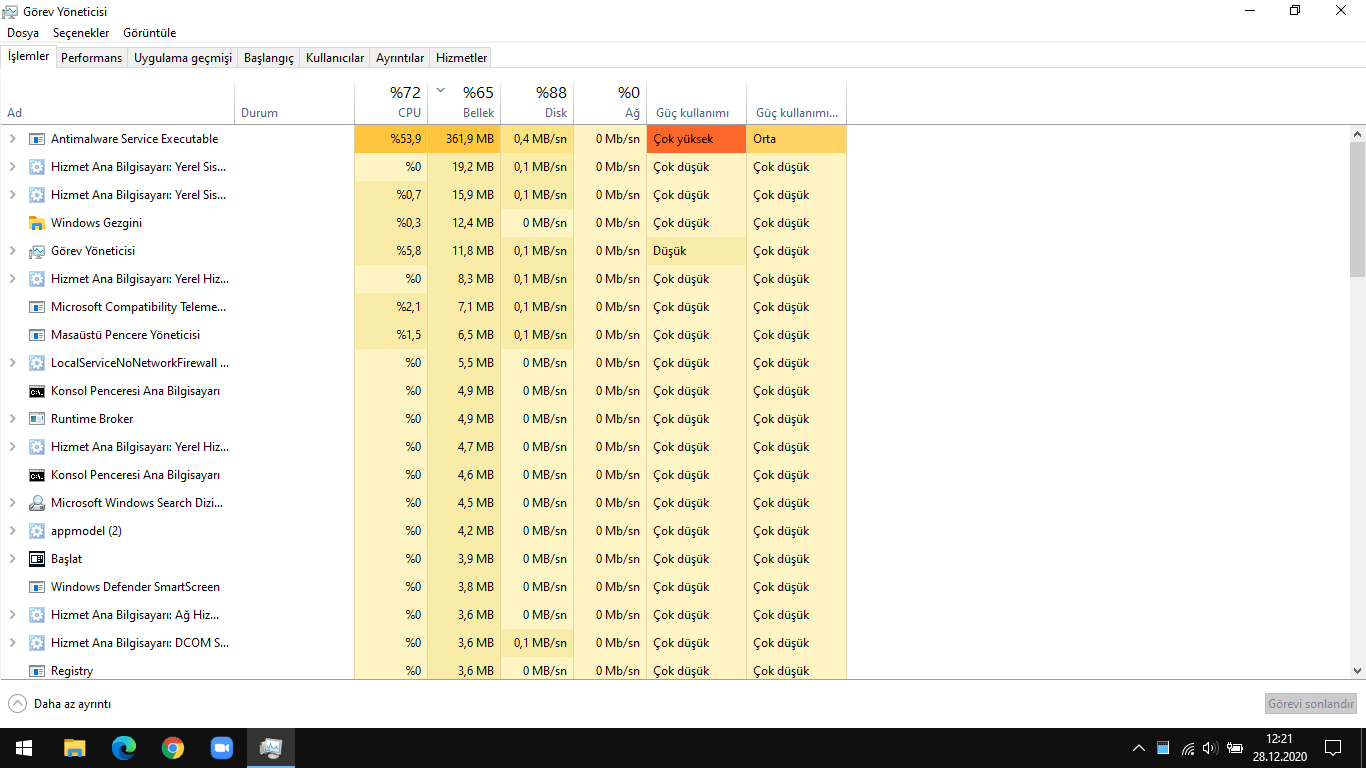Click the Hizmet Ana Bilgisayarı: Ağ Hiz icon
Viewport: 1366px width, 768px height.
(x=37, y=615)
